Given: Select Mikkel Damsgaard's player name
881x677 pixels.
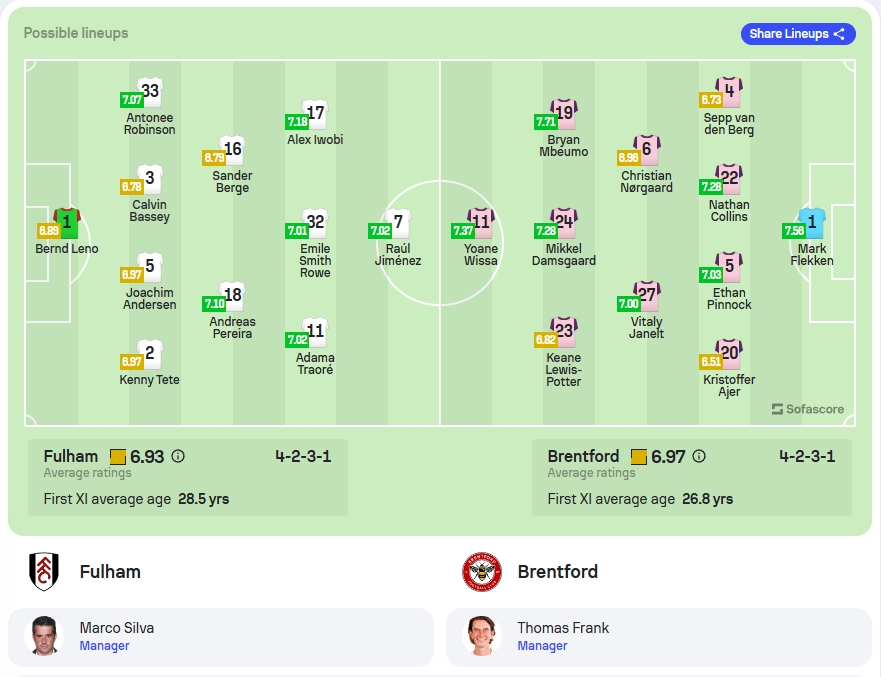Looking at the screenshot, I should coord(564,255).
